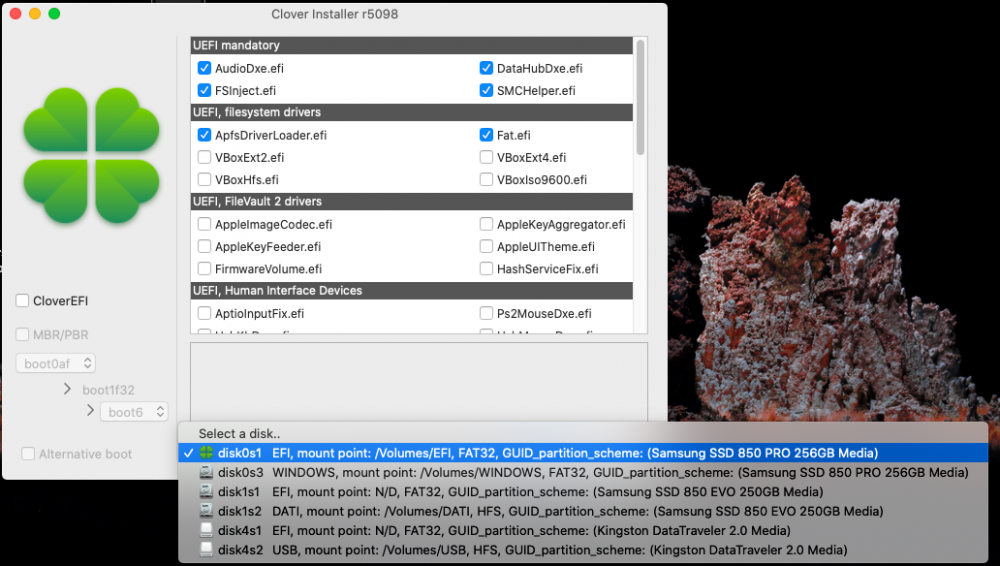1000x566 pixels.
Task: Open the boot0af dropdown
Action: [55, 364]
